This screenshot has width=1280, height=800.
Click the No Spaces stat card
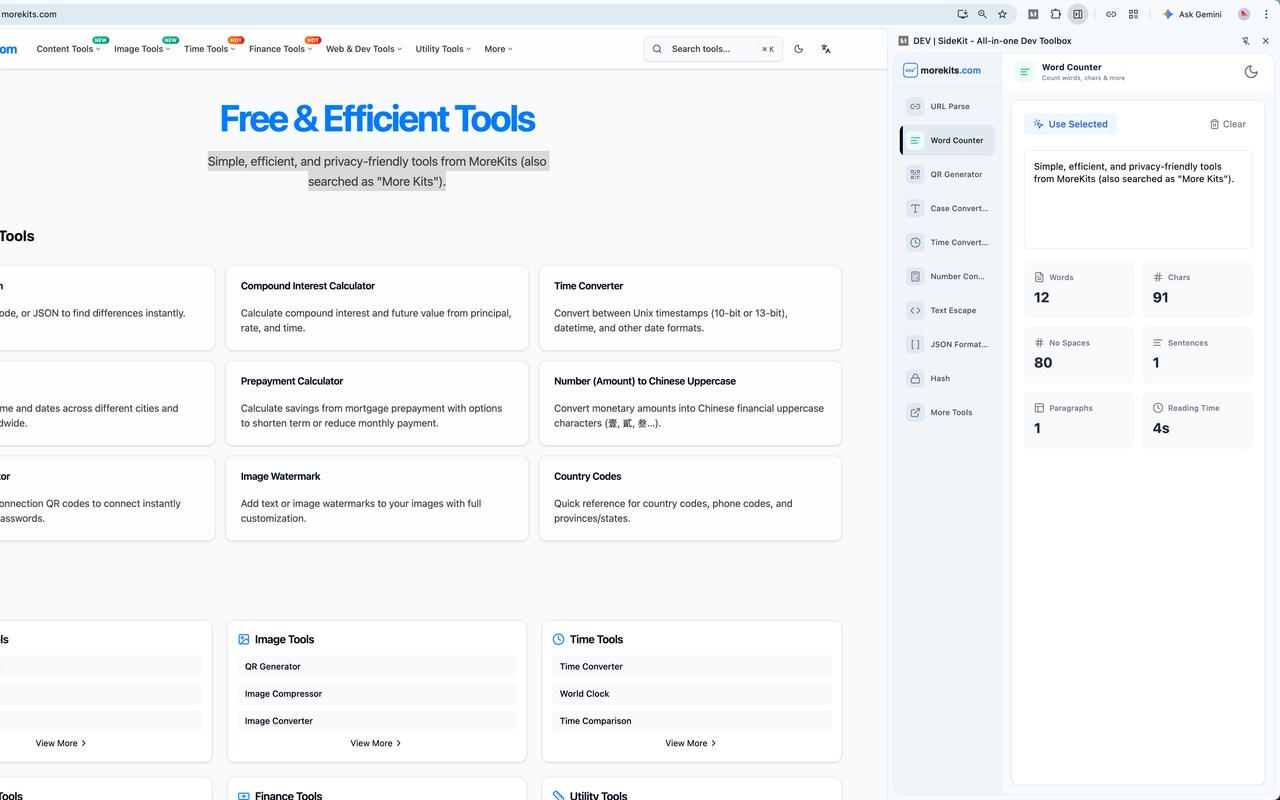pyautogui.click(x=1079, y=354)
